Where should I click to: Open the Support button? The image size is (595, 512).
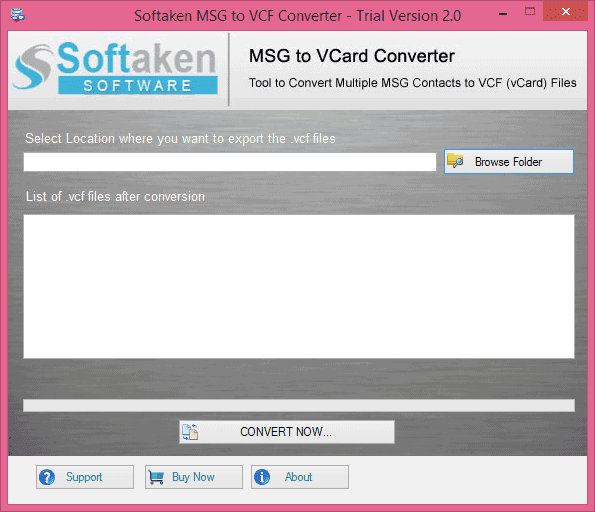85,477
